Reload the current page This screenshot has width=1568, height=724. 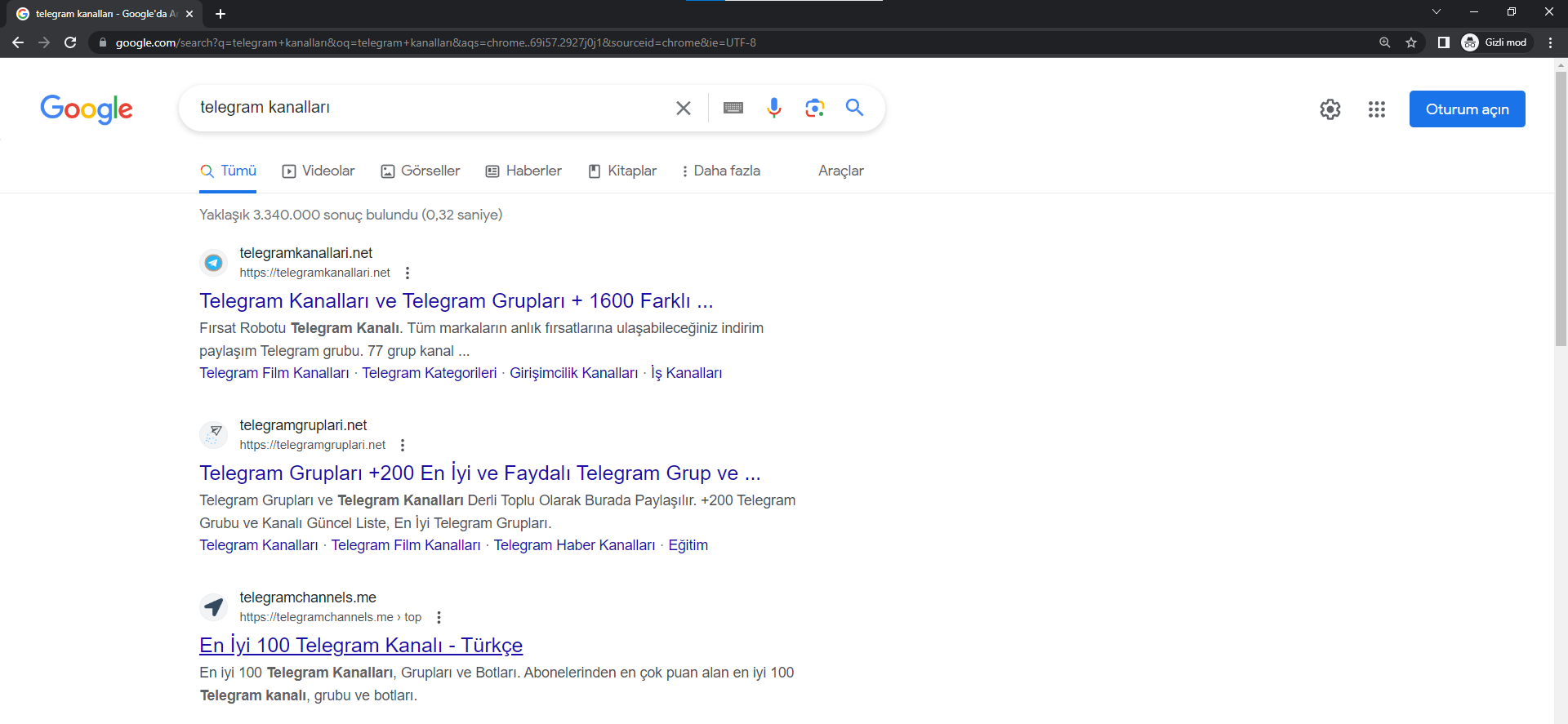tap(70, 42)
